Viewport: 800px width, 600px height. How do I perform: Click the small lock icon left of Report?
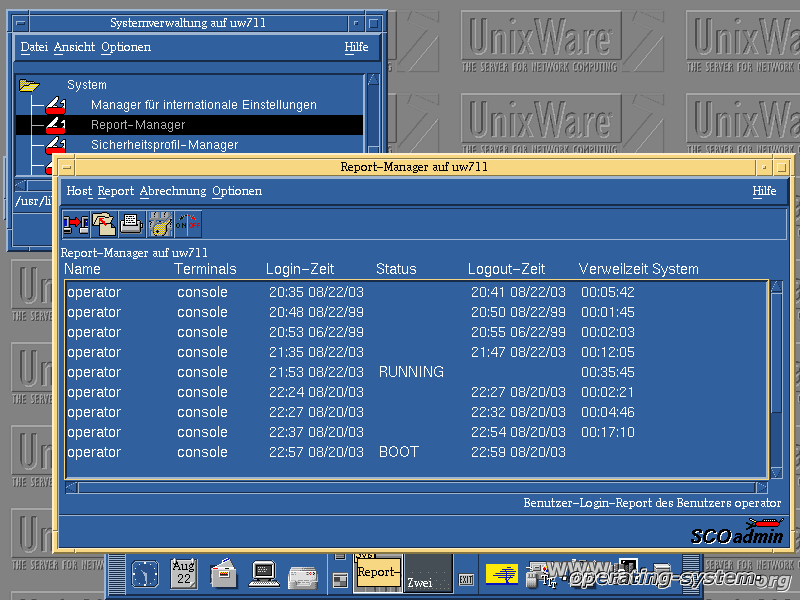click(x=340, y=557)
